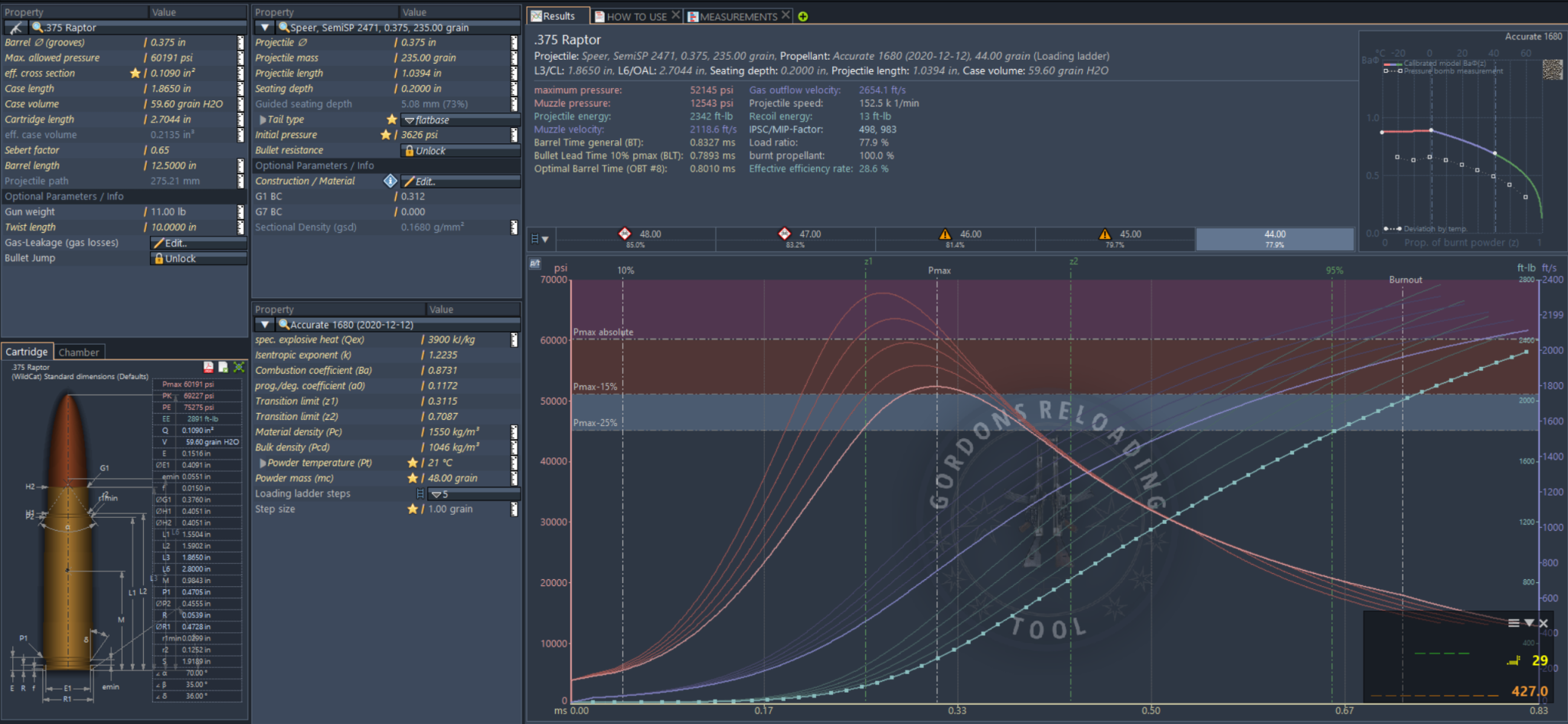This screenshot has width=1568, height=724.
Task: Collapse the projectile panel triangle
Action: click(265, 28)
